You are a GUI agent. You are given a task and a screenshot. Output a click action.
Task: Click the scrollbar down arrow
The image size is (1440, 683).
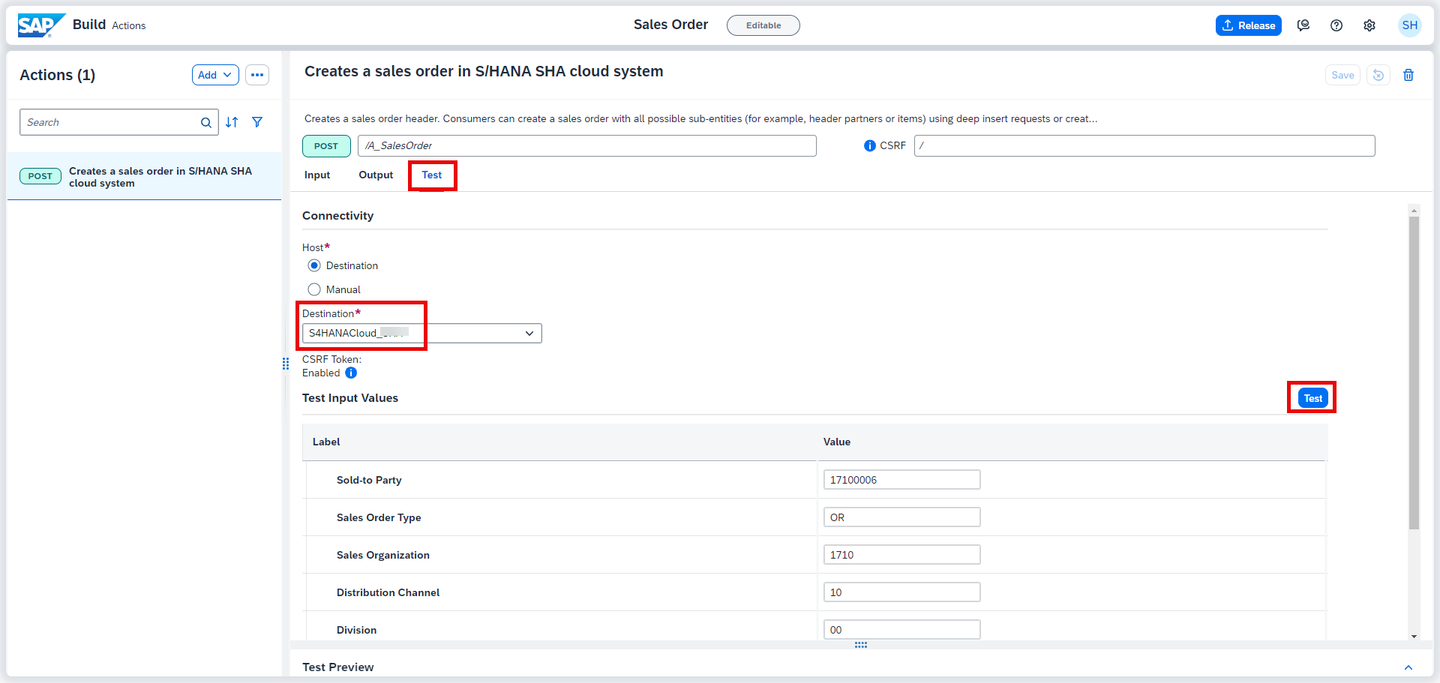pos(1414,636)
